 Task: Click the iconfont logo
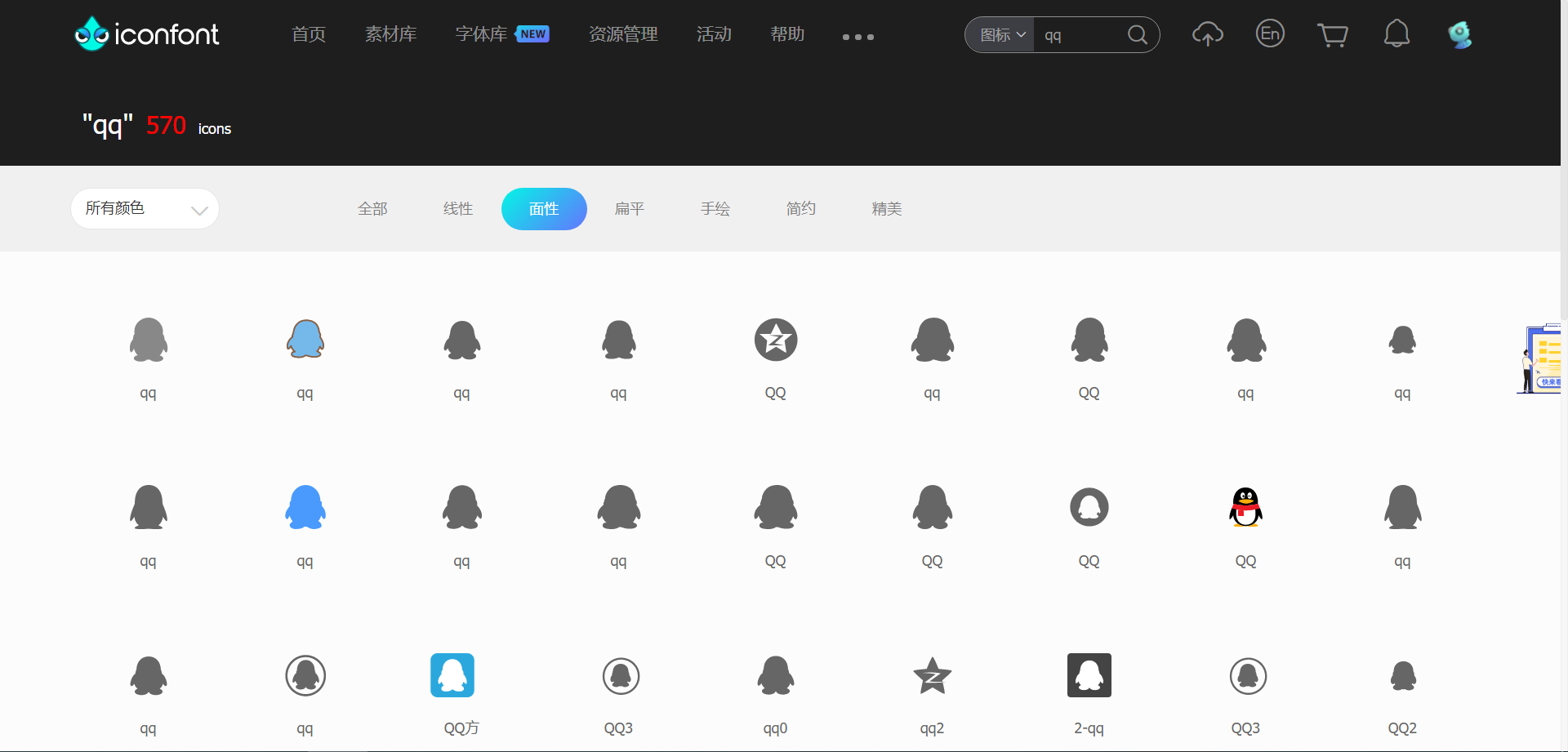point(147,33)
